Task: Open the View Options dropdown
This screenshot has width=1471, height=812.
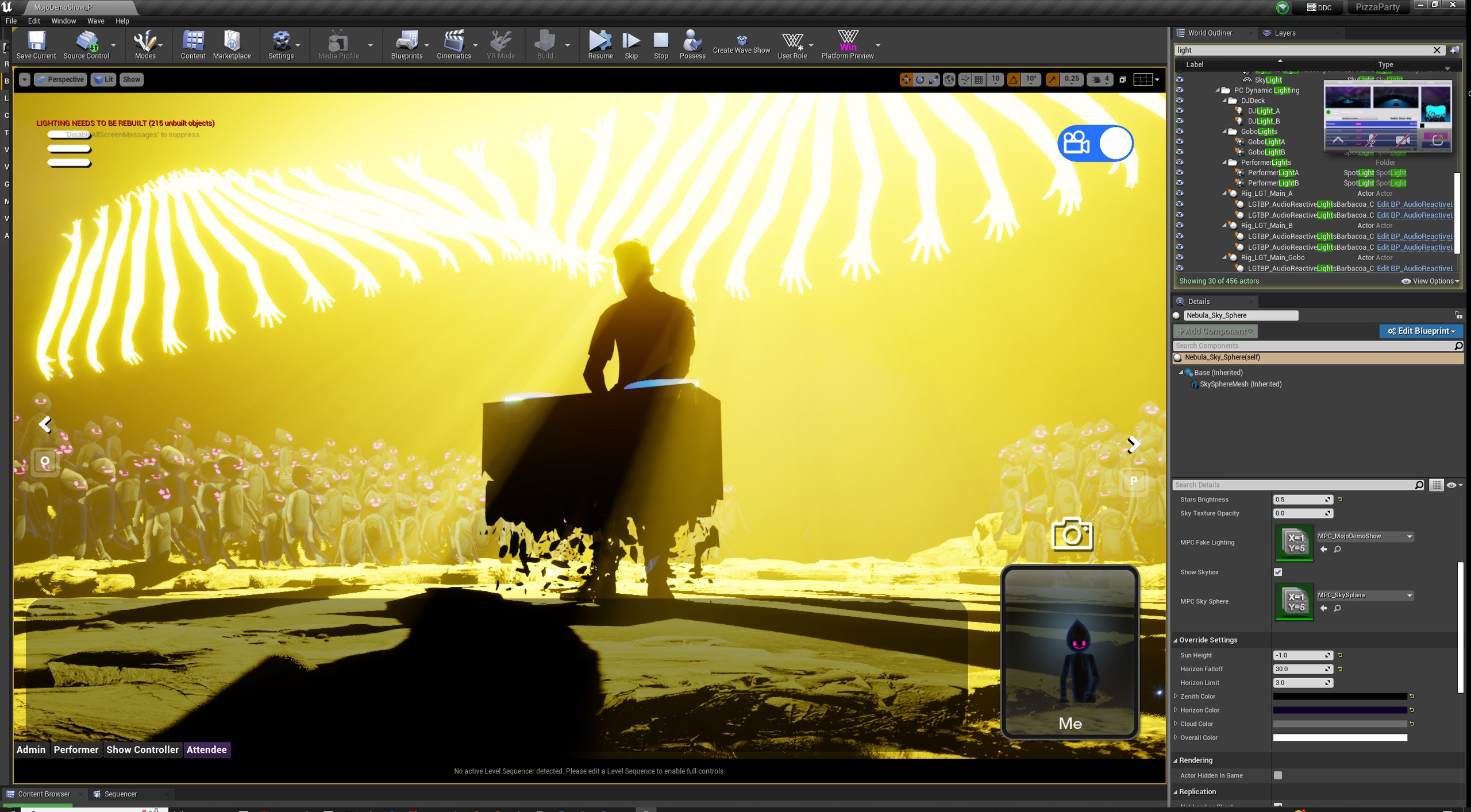Action: [1431, 281]
